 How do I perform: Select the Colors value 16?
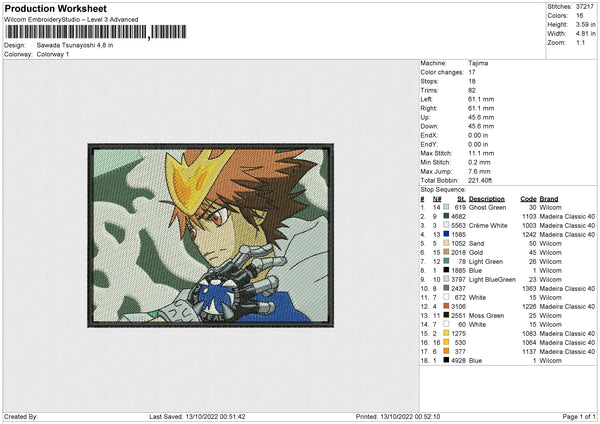coord(580,16)
